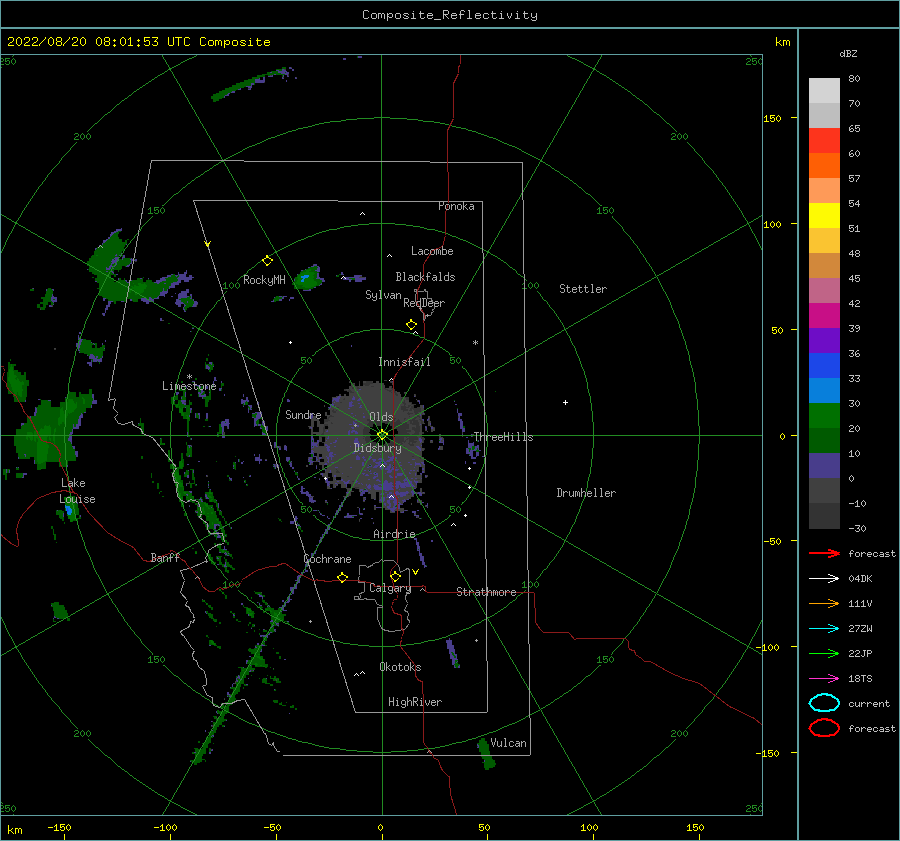This screenshot has height=841, width=900.
Task: Click the Innisfail label
Action: tap(404, 362)
